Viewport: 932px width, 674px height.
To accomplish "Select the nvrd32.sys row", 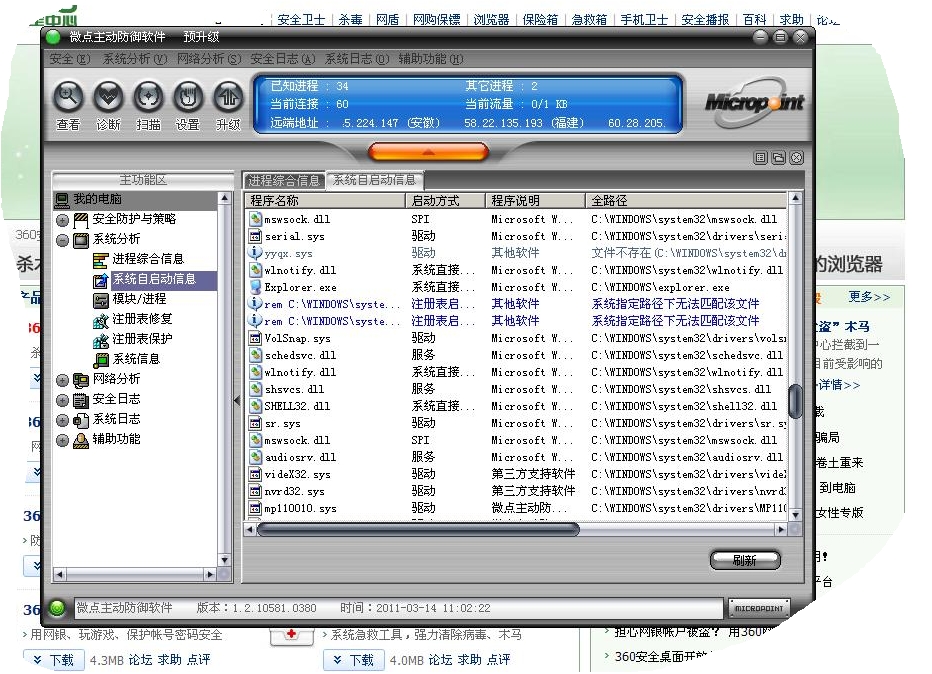I will click(x=516, y=492).
